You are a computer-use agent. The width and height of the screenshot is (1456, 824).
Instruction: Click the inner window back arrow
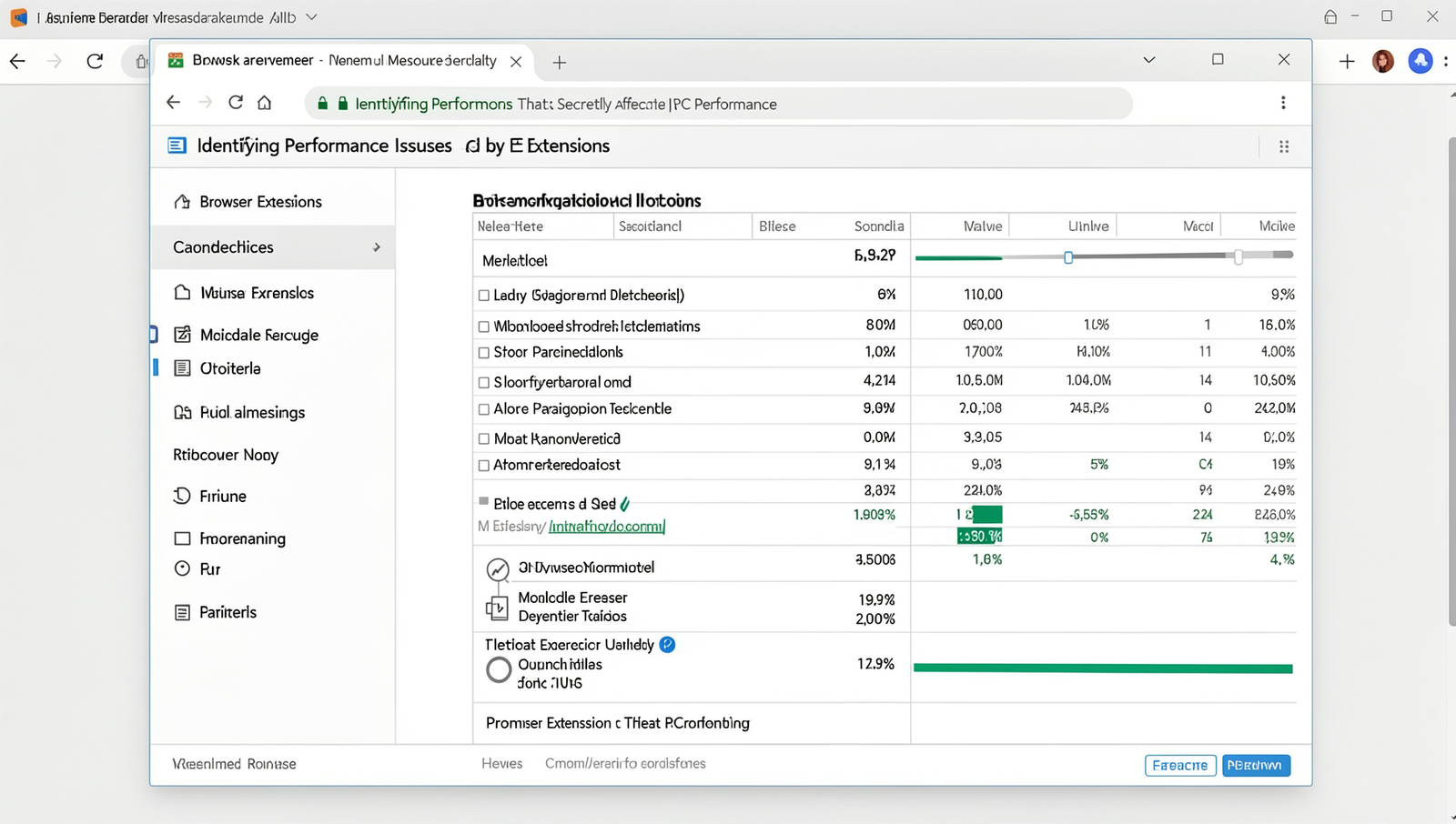pyautogui.click(x=173, y=103)
